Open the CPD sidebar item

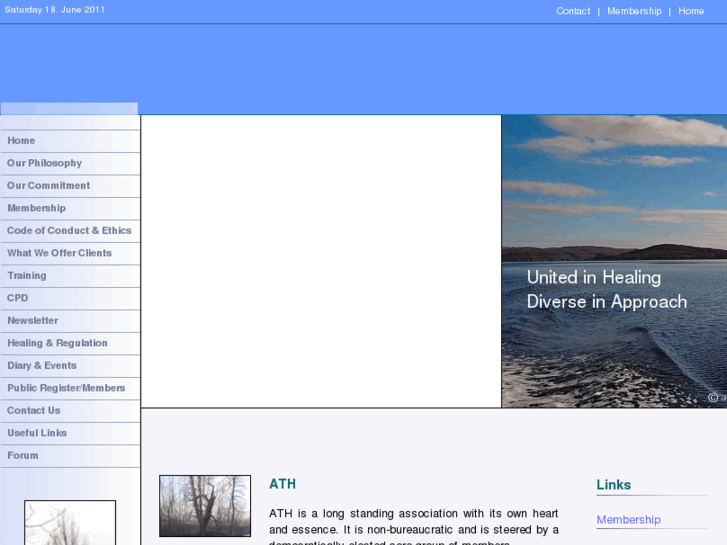pyautogui.click(x=70, y=298)
